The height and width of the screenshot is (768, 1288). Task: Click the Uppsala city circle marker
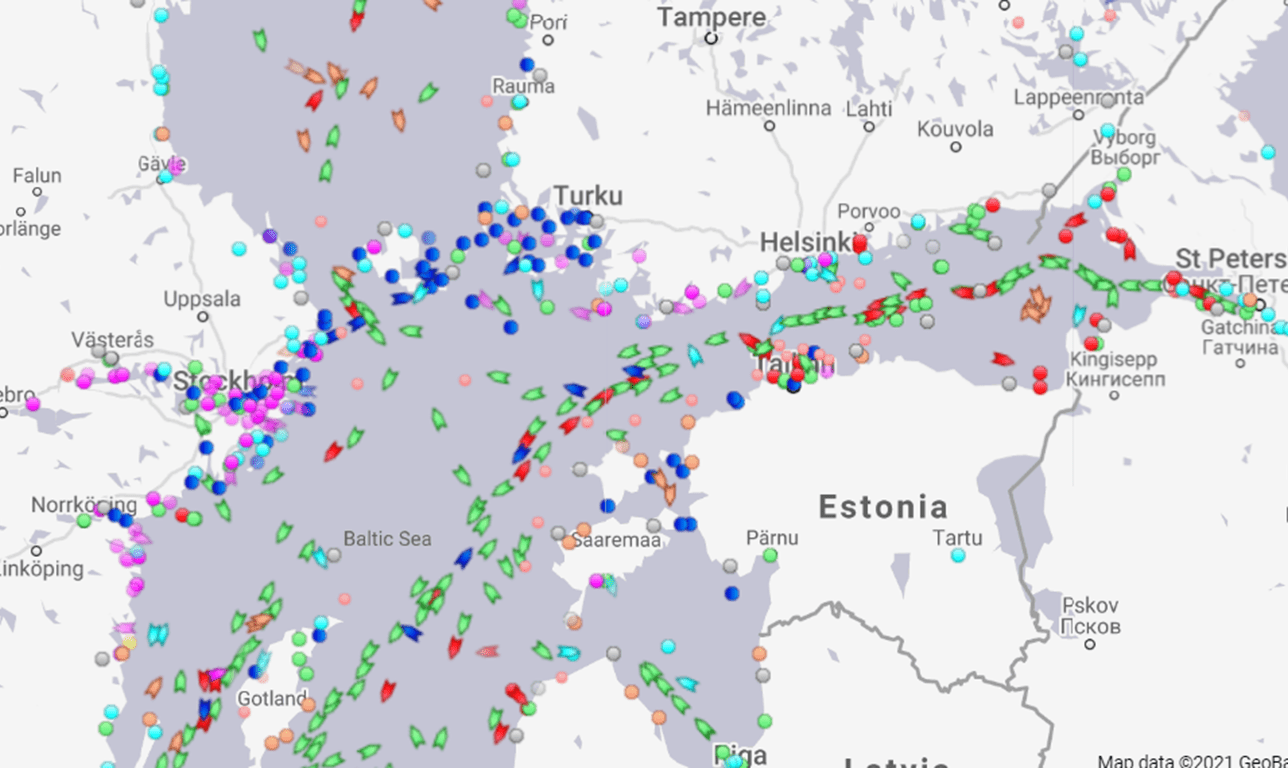(202, 316)
